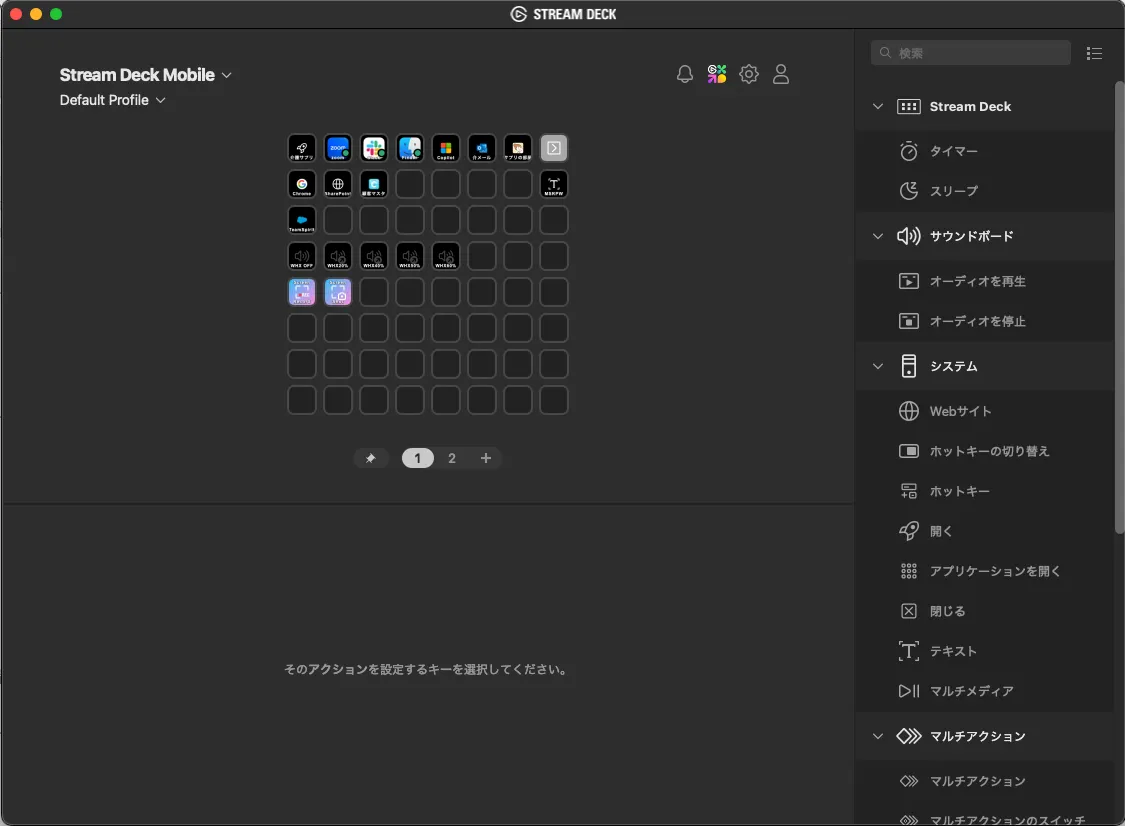Select the テキスト action
This screenshot has height=826, width=1125.
click(985, 651)
